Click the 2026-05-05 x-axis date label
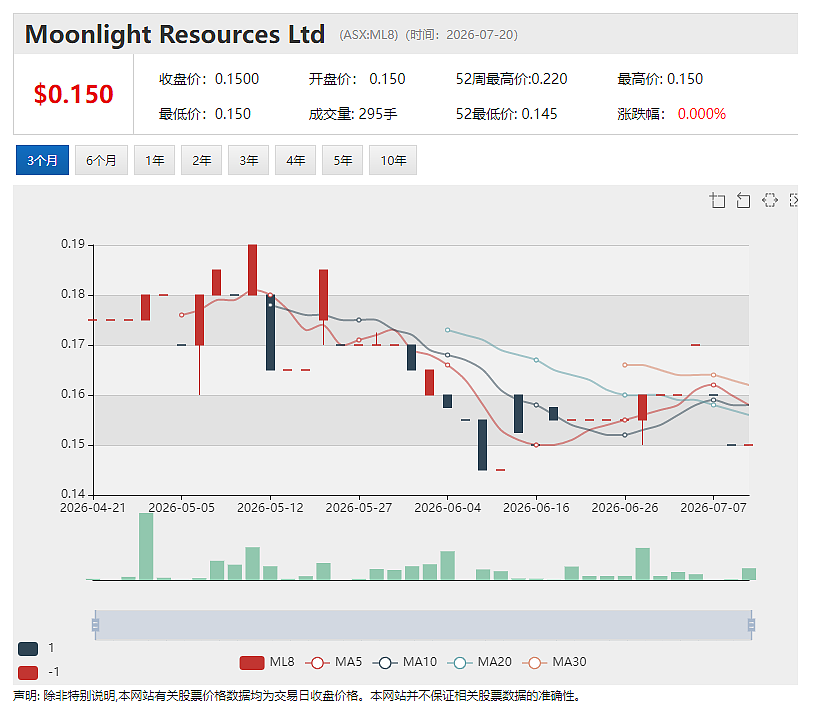 click(182, 508)
